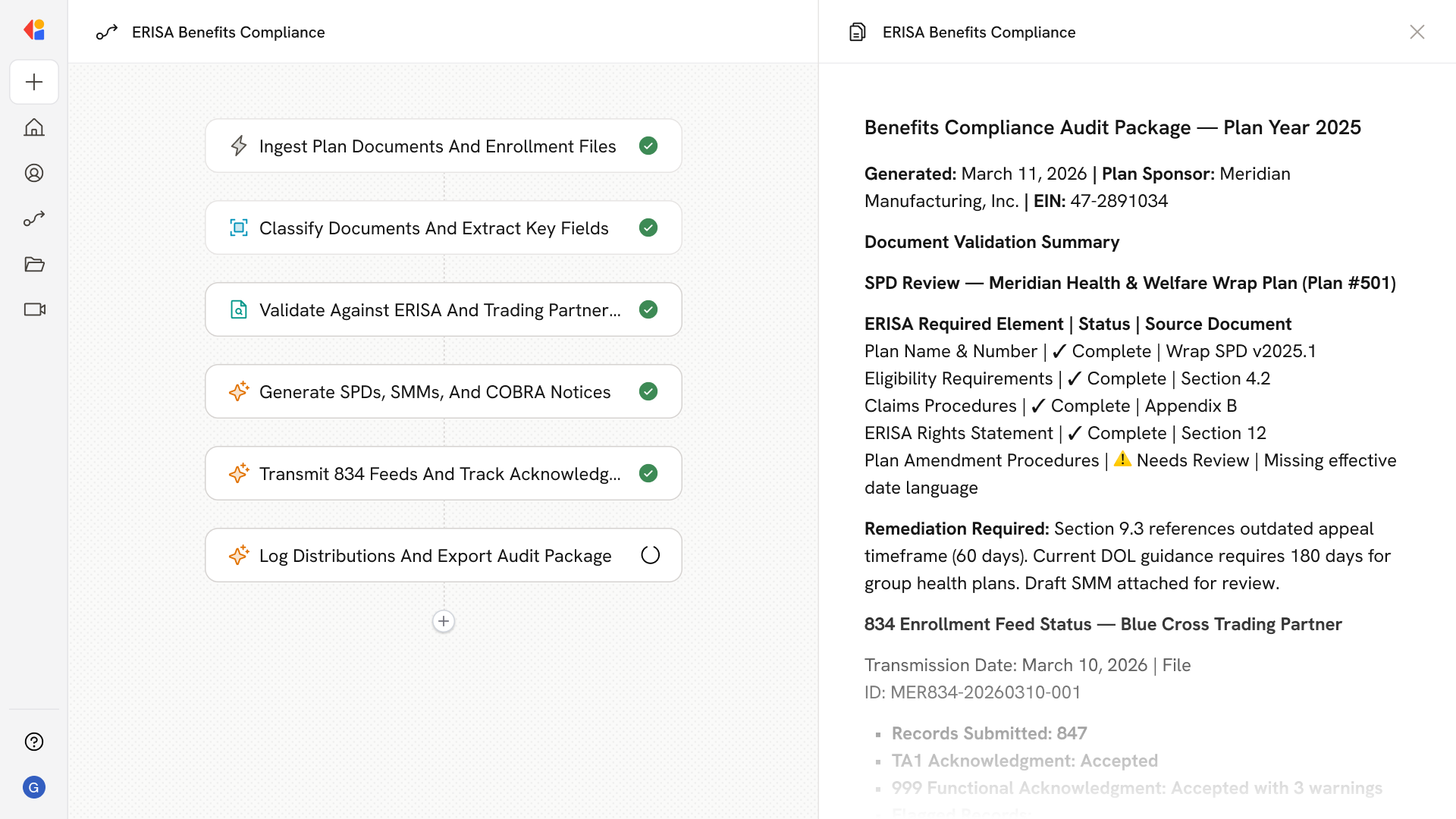Click the new item plus button in sidebar
The width and height of the screenshot is (1456, 819).
coord(34,82)
